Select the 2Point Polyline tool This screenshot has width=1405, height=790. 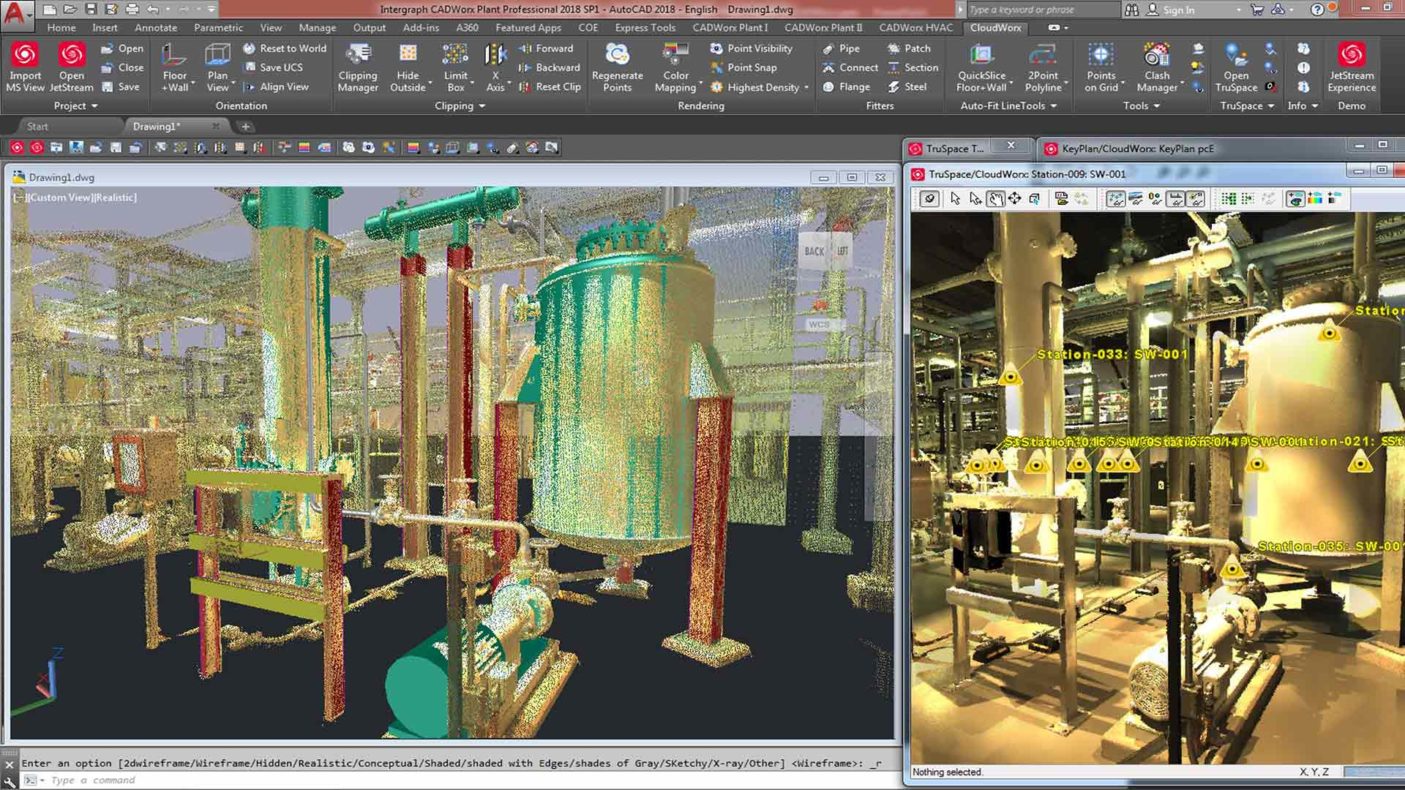tap(1043, 67)
